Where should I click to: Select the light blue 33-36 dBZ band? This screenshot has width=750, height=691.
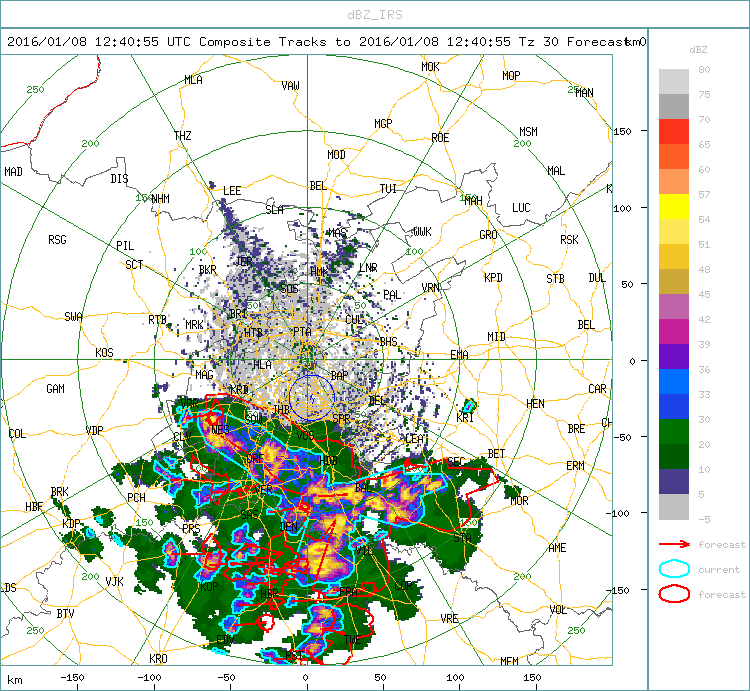coord(674,381)
